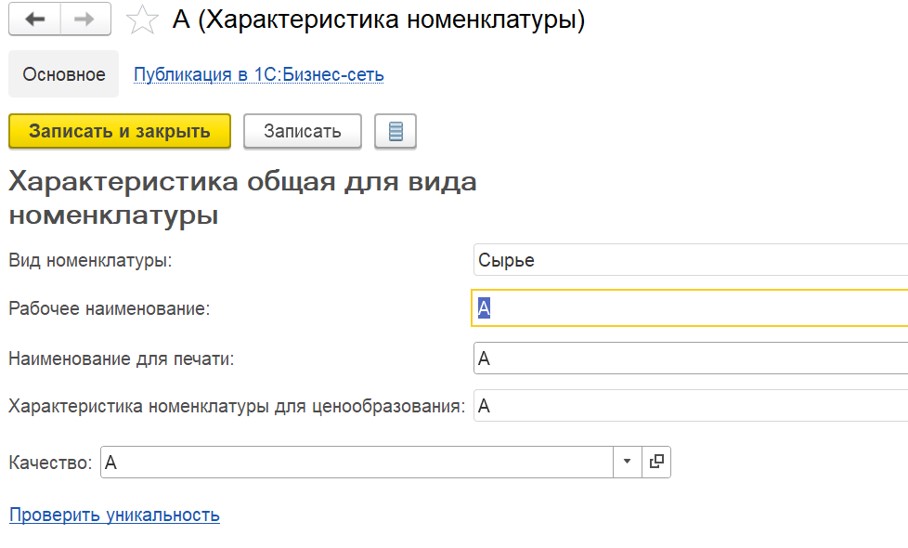Image resolution: width=908 pixels, height=548 pixels.
Task: Open Публикация в 1С:Бизнес-сеть link
Action: (259, 75)
